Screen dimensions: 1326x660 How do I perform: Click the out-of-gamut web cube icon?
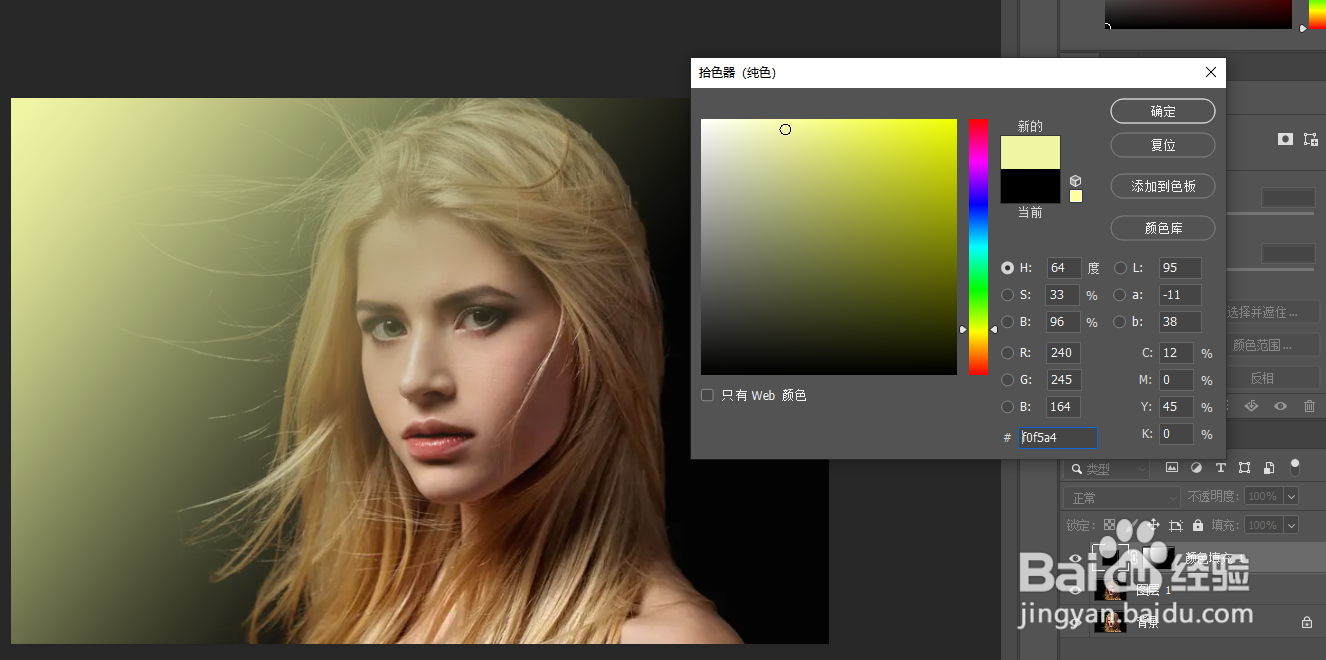[x=1076, y=181]
